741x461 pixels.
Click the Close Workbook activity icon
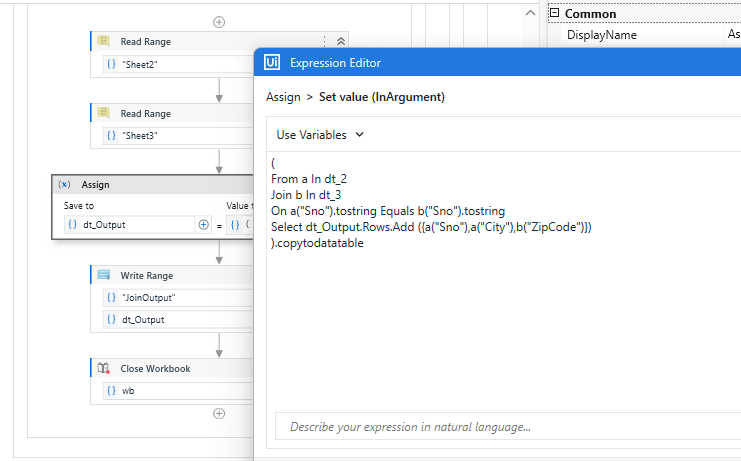click(x=104, y=369)
